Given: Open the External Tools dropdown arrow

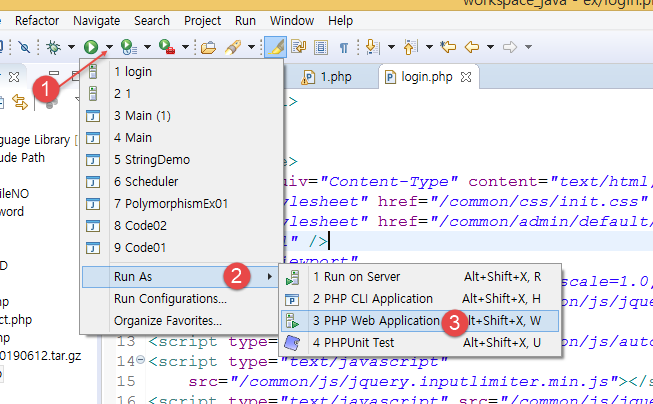Looking at the screenshot, I should tap(185, 47).
